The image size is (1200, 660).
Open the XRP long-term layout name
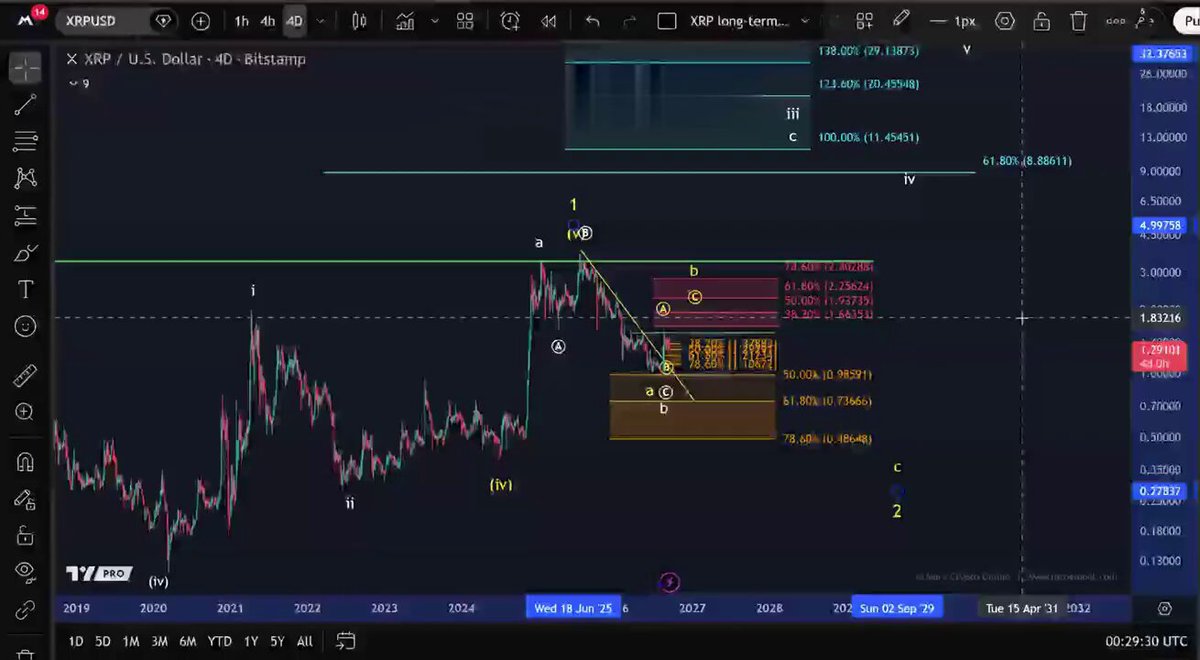pyautogui.click(x=740, y=21)
